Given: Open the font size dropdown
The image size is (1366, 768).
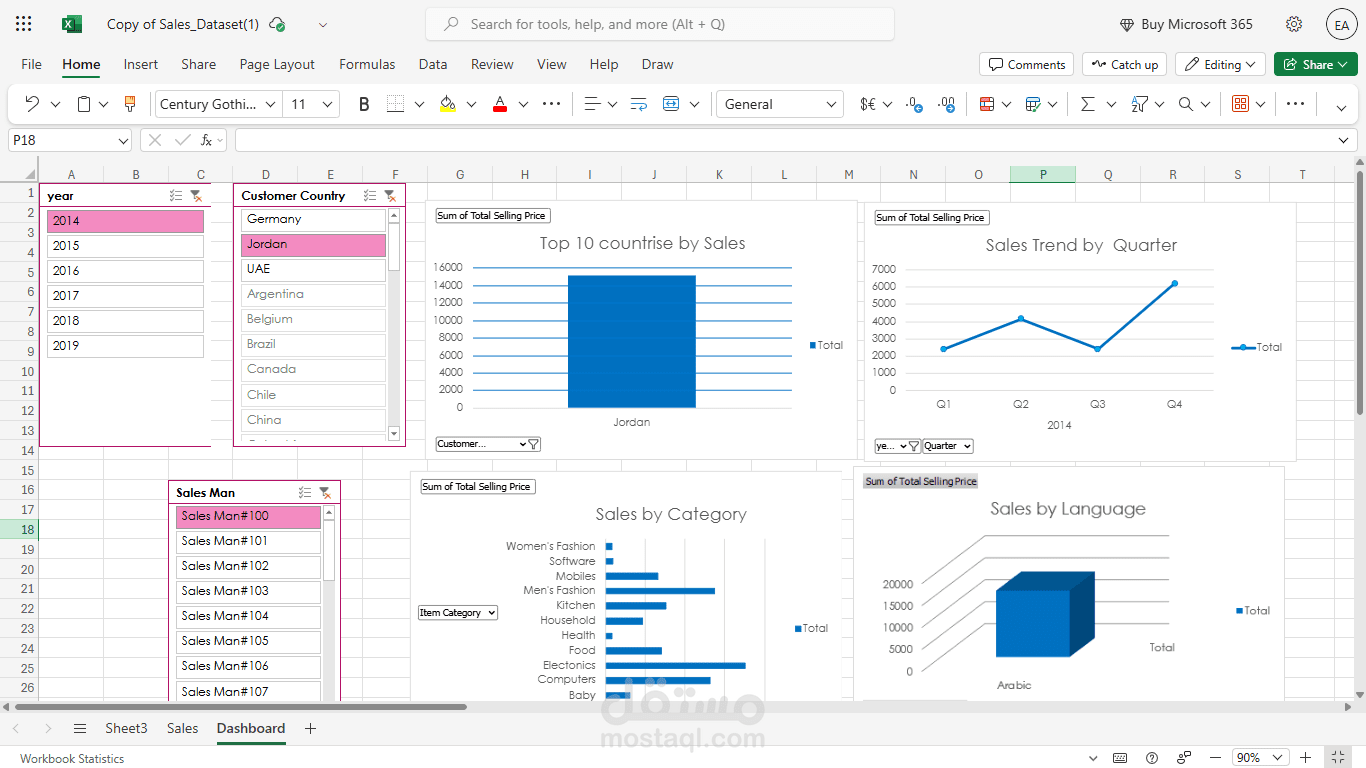Looking at the screenshot, I should coord(329,104).
